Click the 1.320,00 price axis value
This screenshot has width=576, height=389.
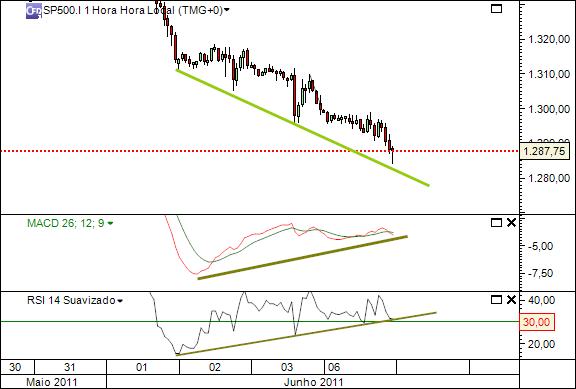549,40
